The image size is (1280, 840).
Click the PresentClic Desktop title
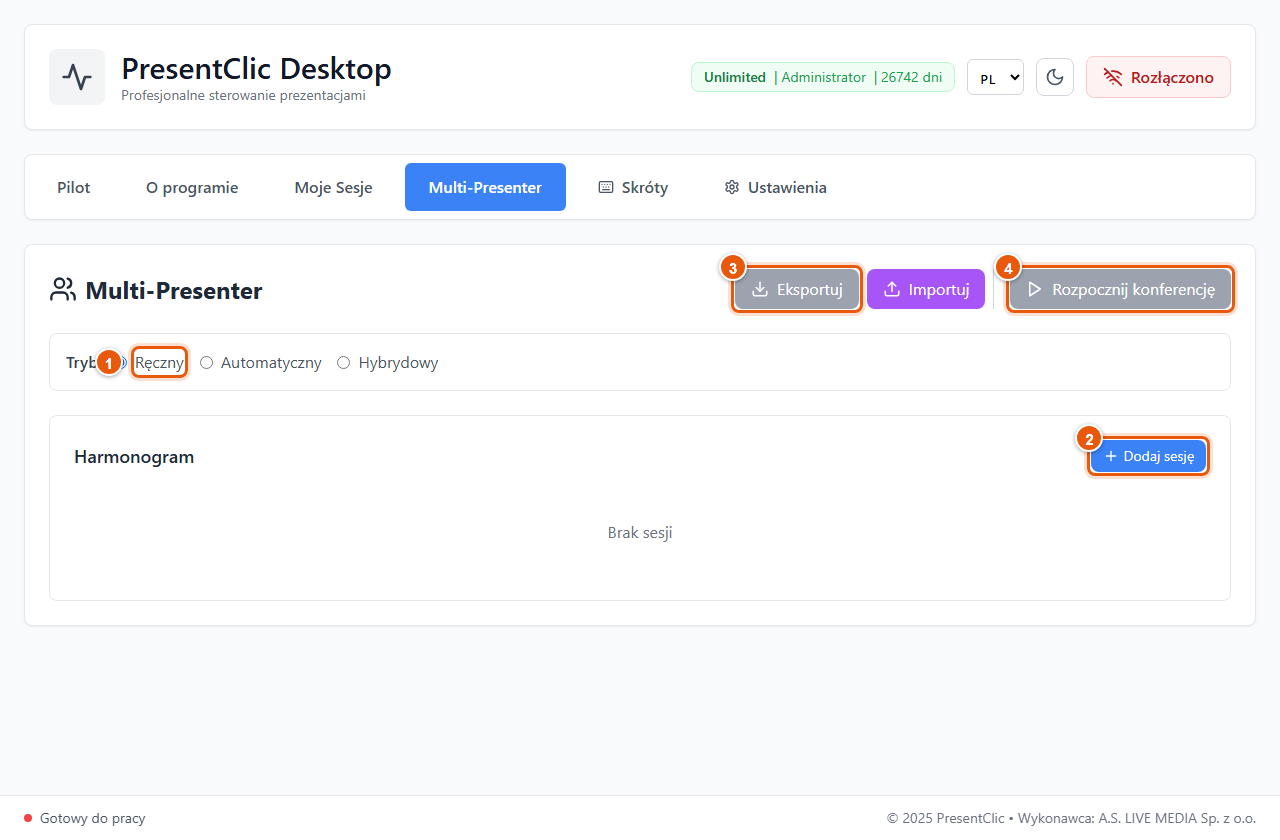click(x=257, y=69)
